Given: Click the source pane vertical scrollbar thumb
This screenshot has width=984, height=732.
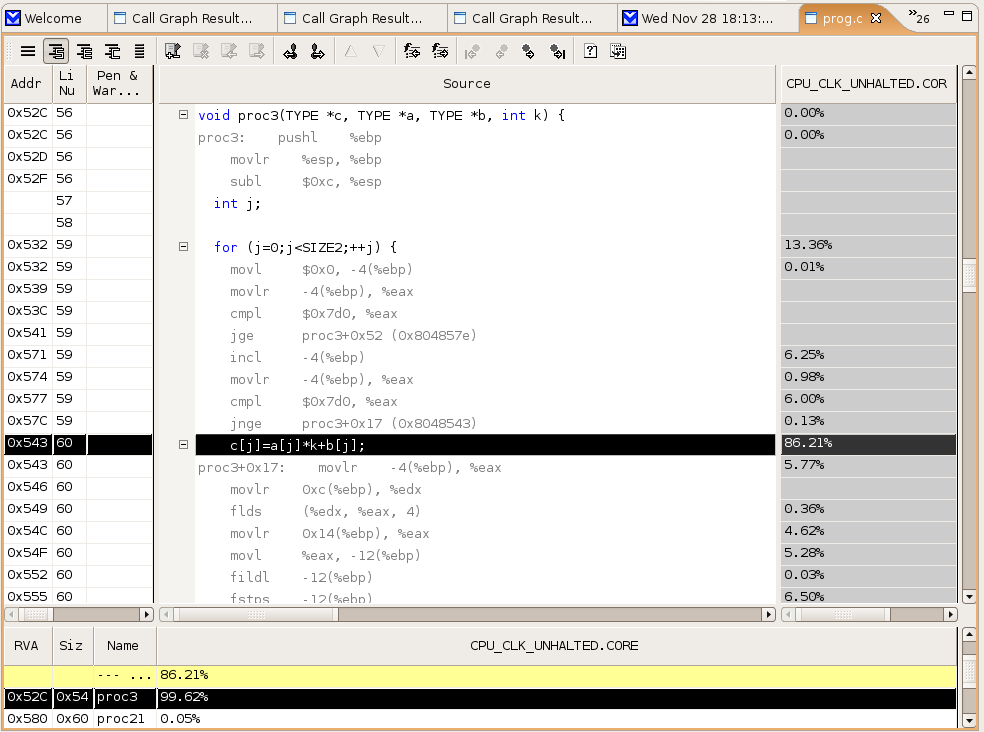Looking at the screenshot, I should point(968,275).
